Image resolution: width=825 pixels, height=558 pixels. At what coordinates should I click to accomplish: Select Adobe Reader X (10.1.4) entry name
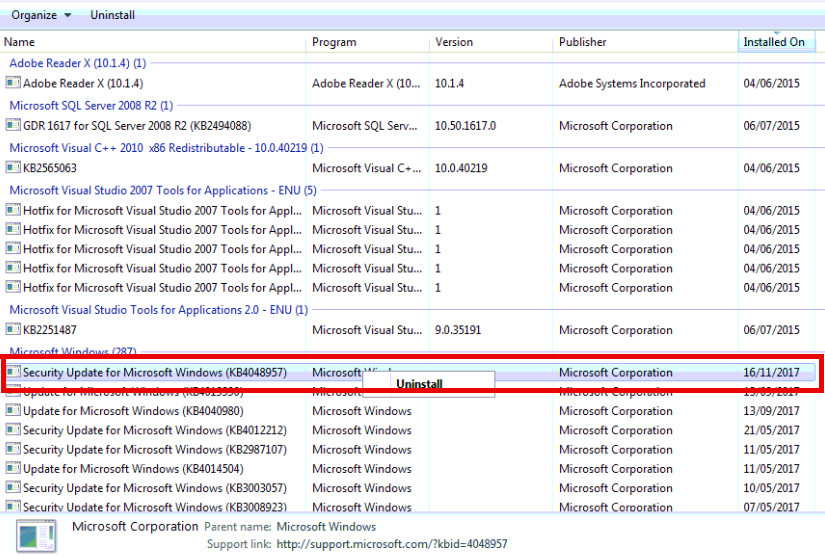(x=83, y=84)
